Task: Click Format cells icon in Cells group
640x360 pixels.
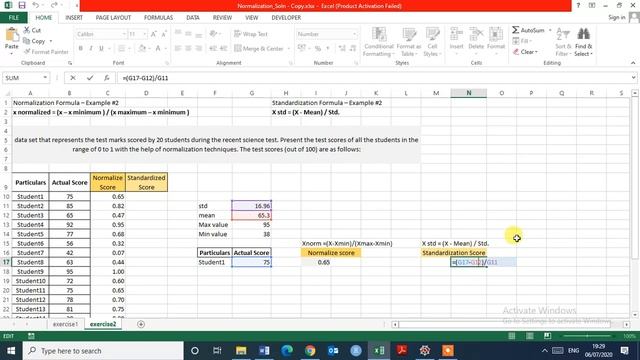Action: tap(496, 34)
